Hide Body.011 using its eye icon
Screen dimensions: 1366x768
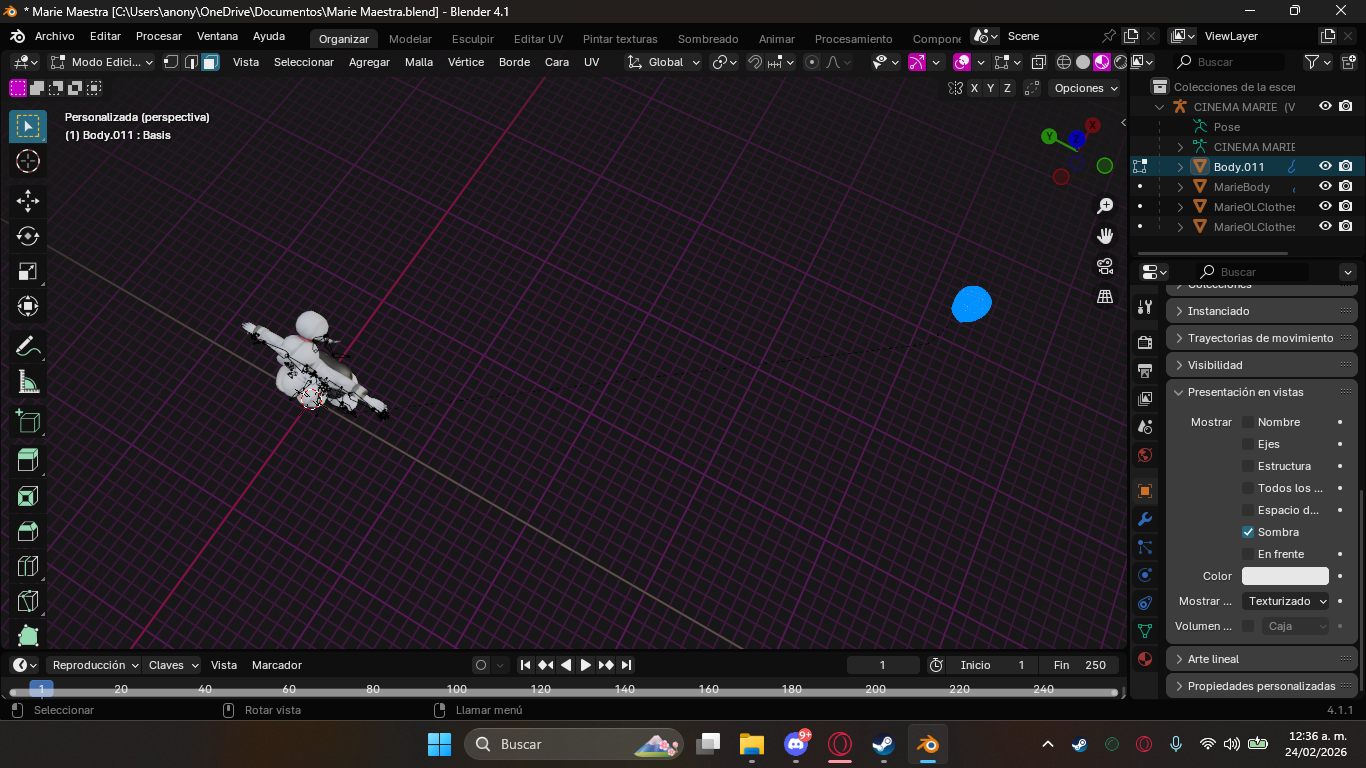tap(1325, 167)
